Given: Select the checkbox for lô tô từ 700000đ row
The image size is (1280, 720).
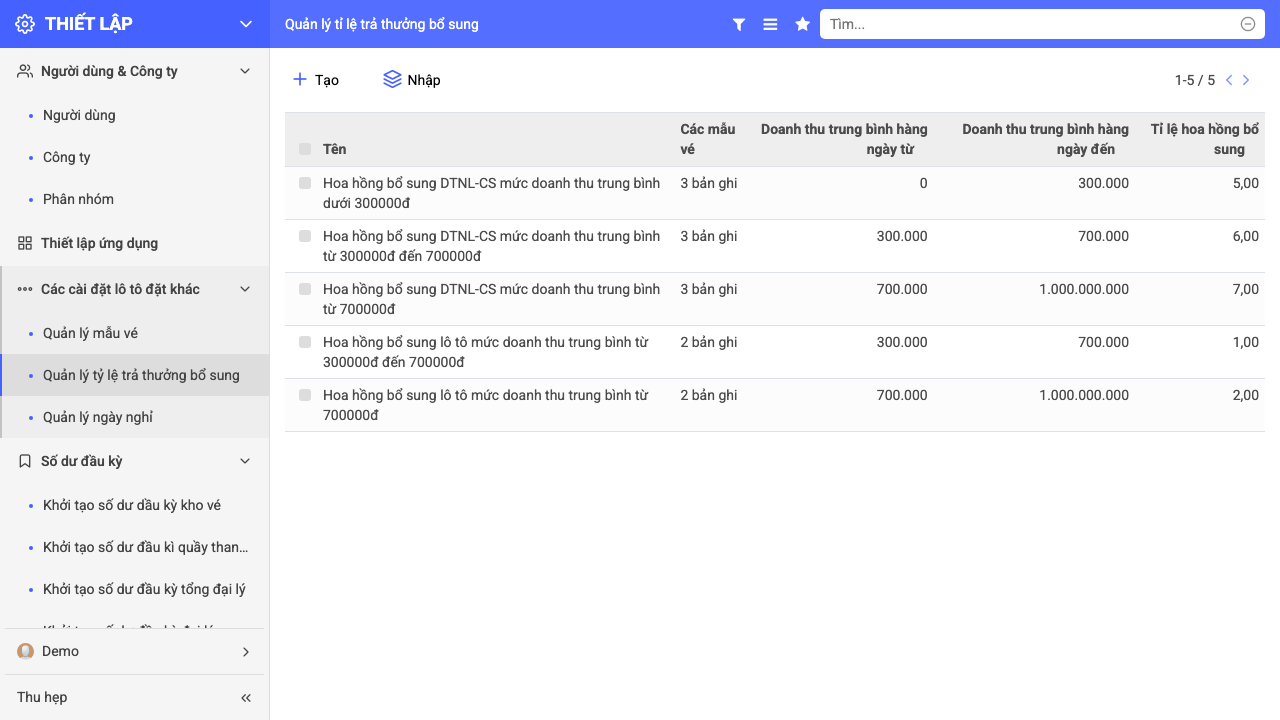Looking at the screenshot, I should pyautogui.click(x=305, y=395).
